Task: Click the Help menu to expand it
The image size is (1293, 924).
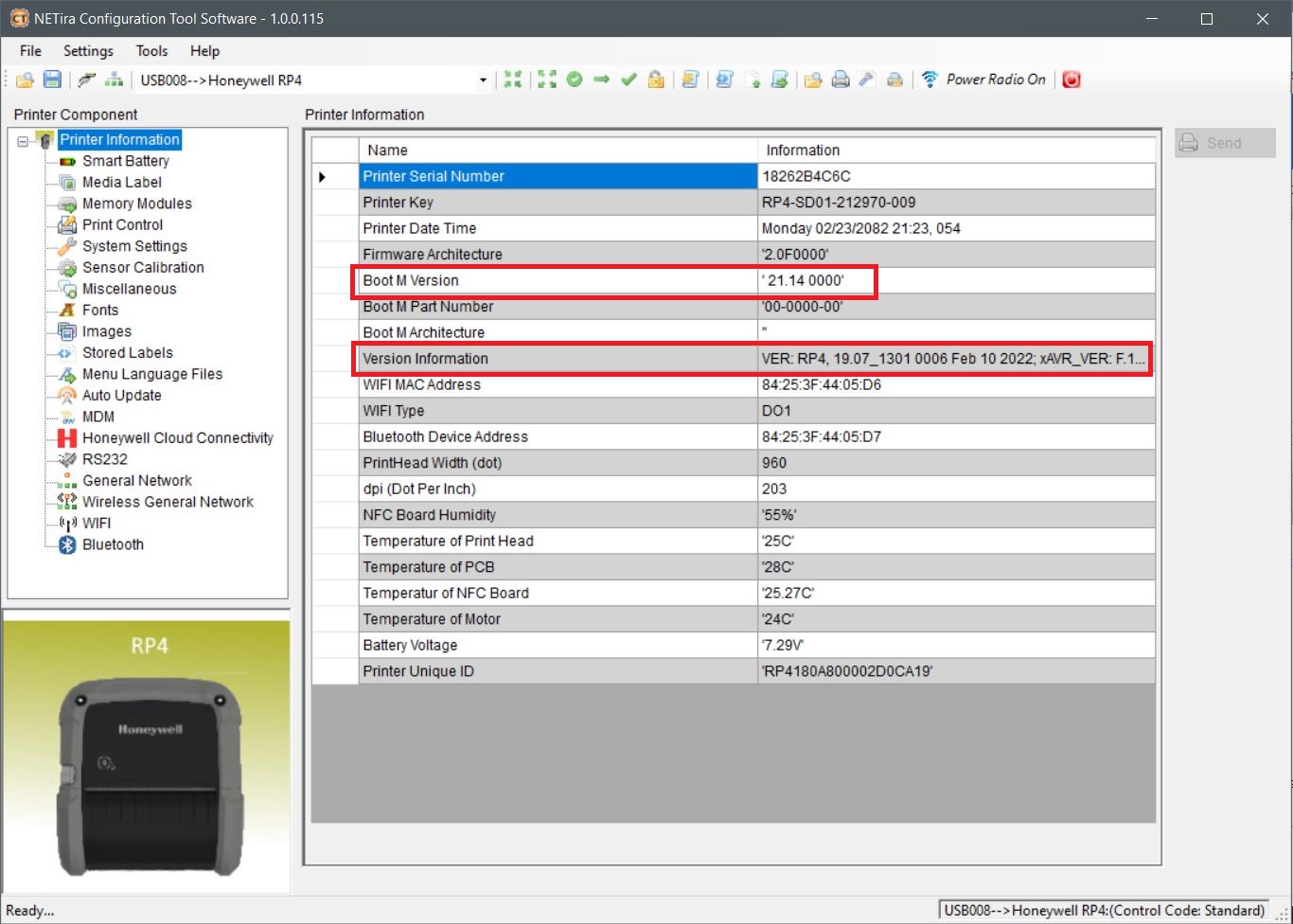Action: click(204, 51)
